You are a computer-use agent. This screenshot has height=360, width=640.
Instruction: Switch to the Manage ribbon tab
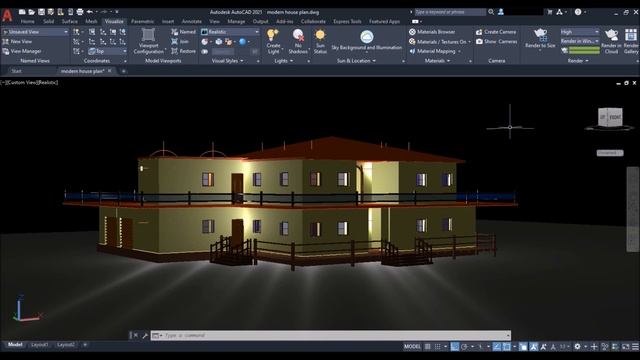click(236, 21)
